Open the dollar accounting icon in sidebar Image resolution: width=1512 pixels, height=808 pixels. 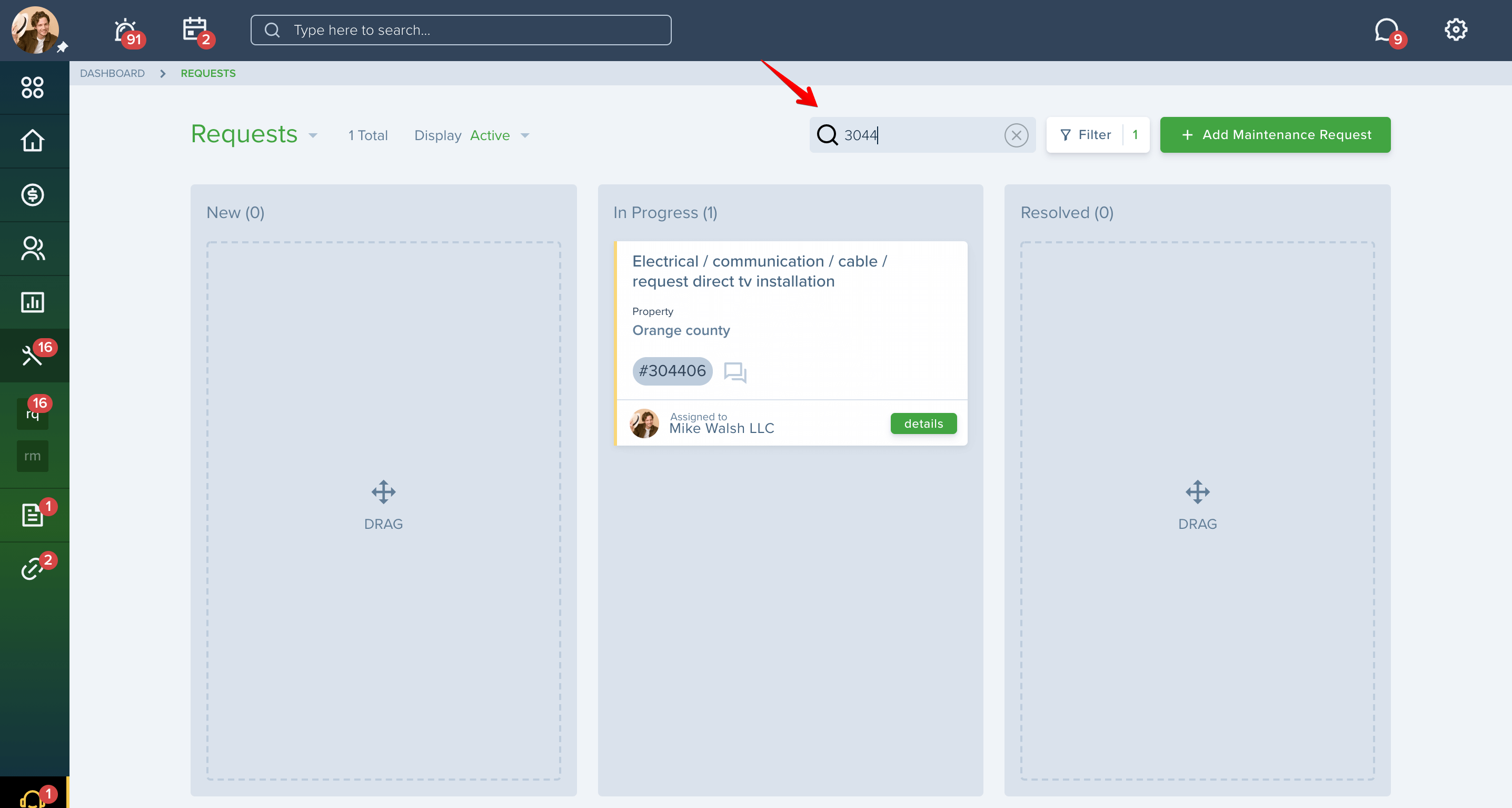pos(32,195)
